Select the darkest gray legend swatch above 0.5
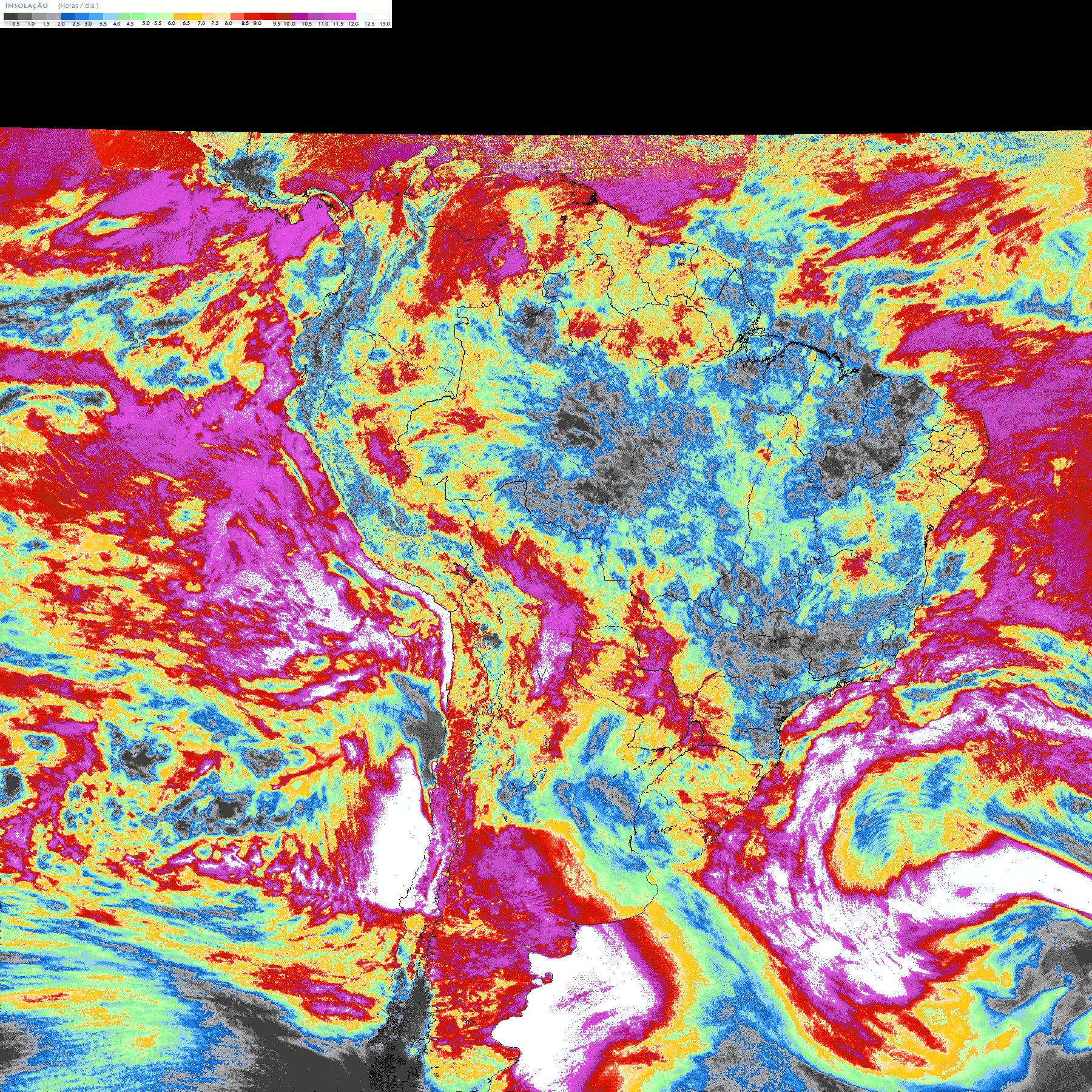 pyautogui.click(x=10, y=16)
